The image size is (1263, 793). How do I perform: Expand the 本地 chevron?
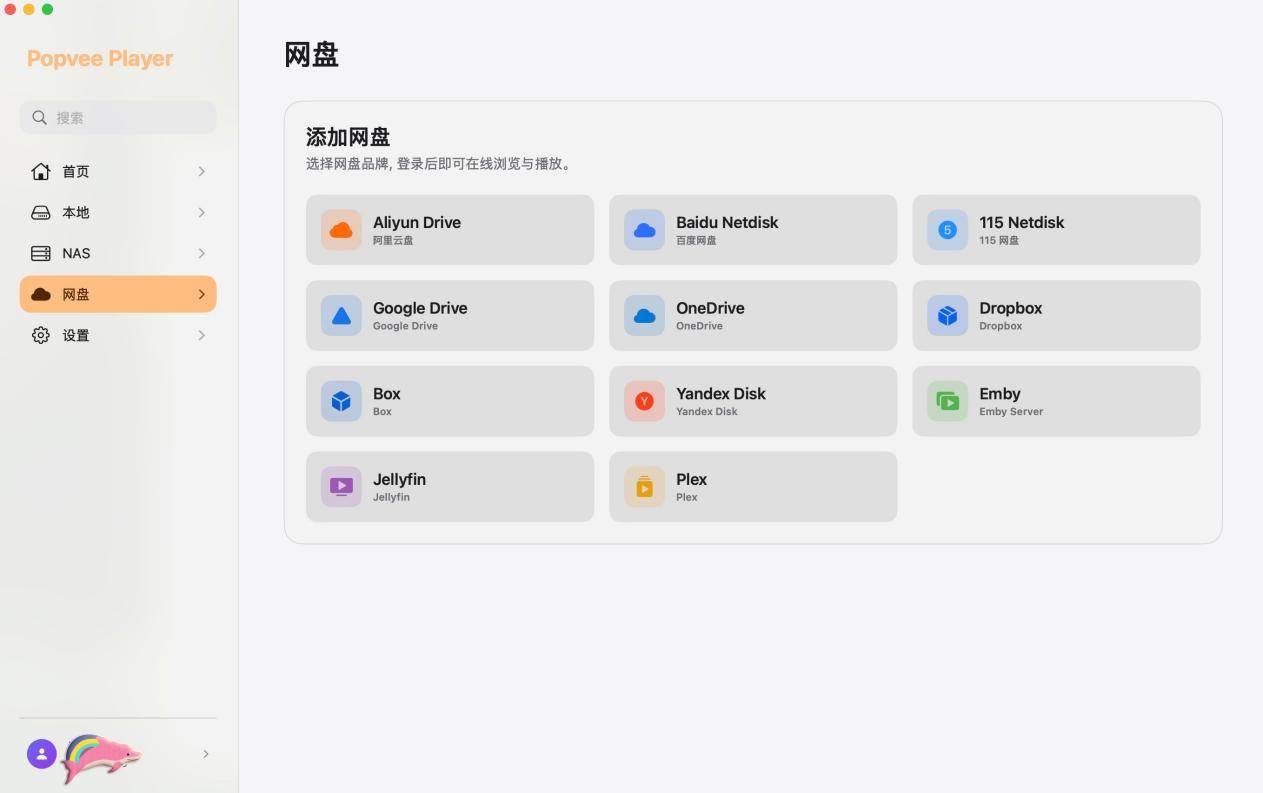tap(201, 213)
